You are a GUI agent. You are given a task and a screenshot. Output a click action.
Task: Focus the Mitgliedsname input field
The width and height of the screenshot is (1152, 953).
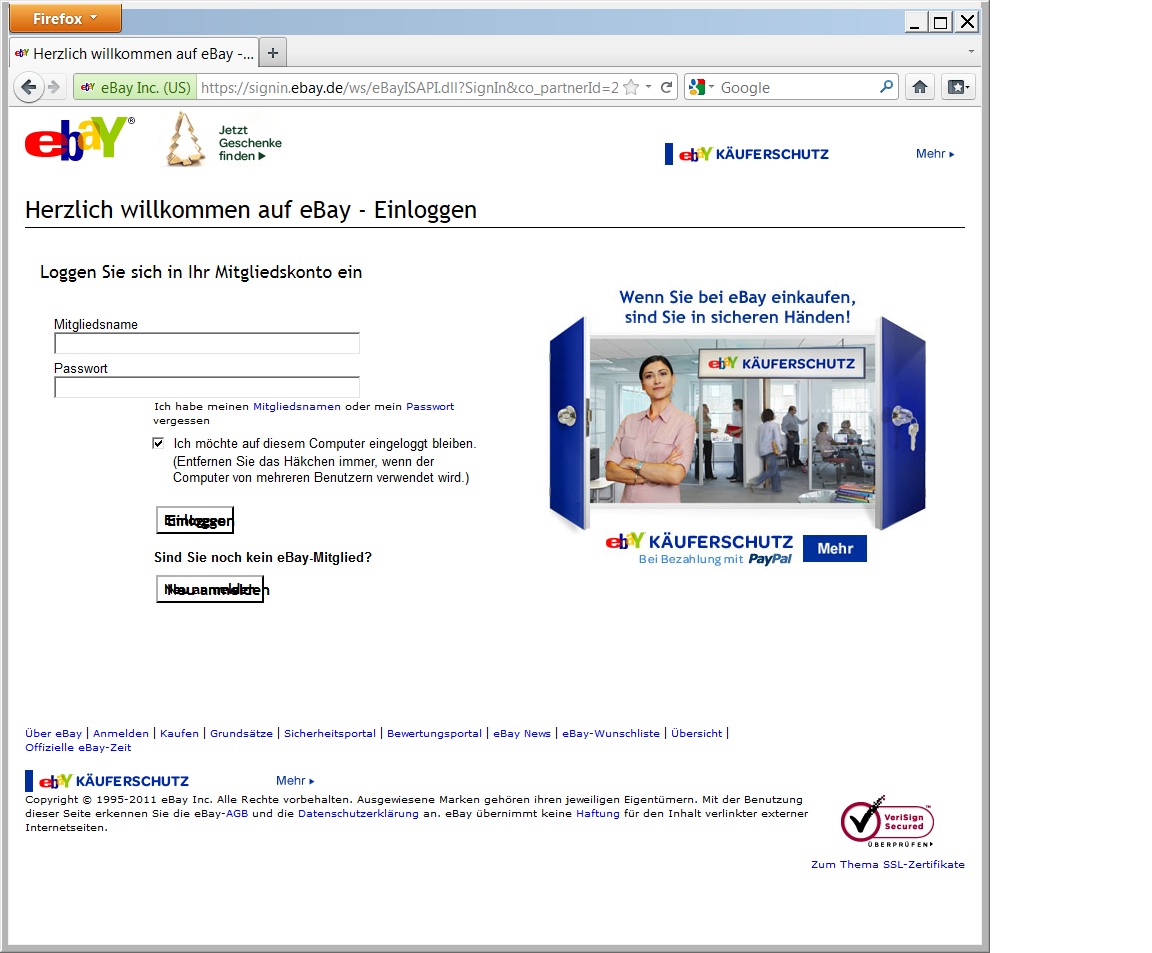pos(206,343)
